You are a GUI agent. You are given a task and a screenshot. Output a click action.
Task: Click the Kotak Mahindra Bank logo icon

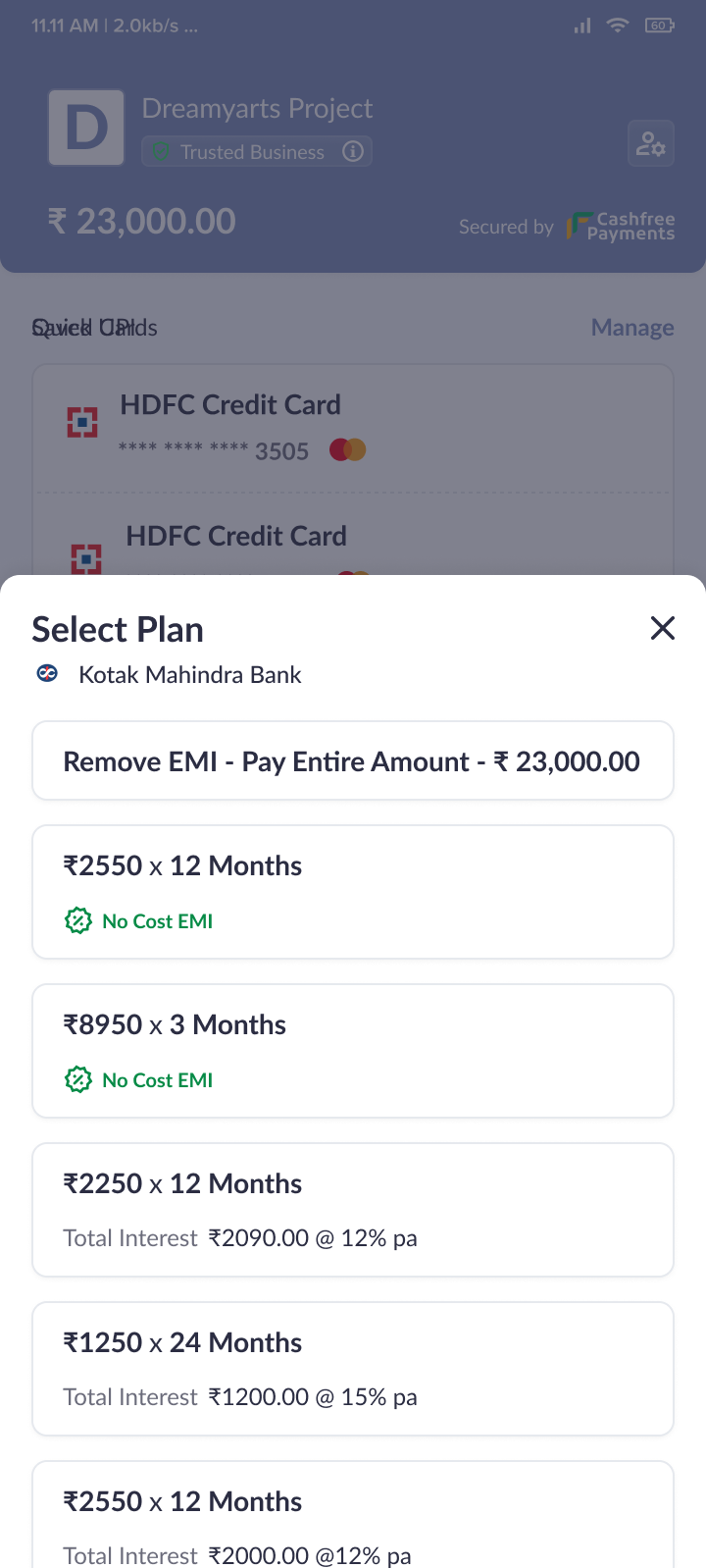[x=47, y=673]
